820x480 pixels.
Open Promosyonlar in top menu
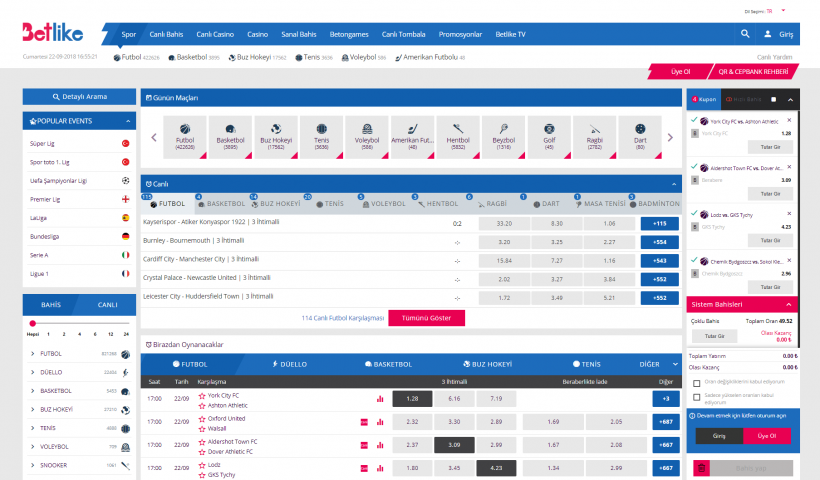pos(460,35)
